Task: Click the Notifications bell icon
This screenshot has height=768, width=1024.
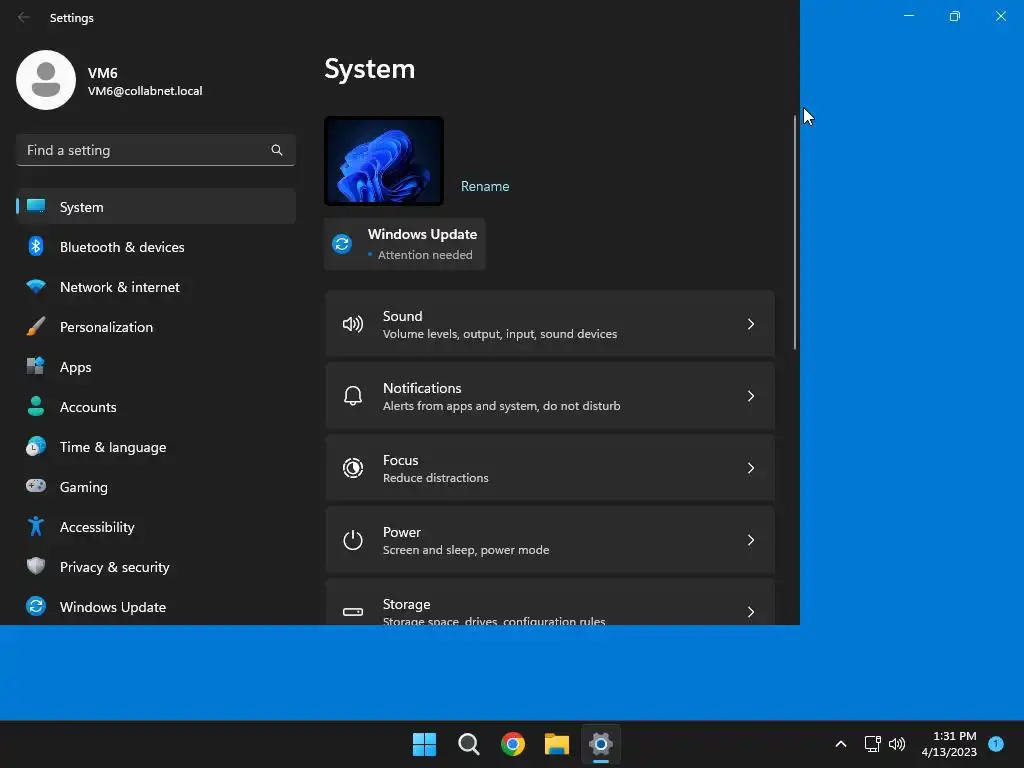Action: pyautogui.click(x=353, y=396)
